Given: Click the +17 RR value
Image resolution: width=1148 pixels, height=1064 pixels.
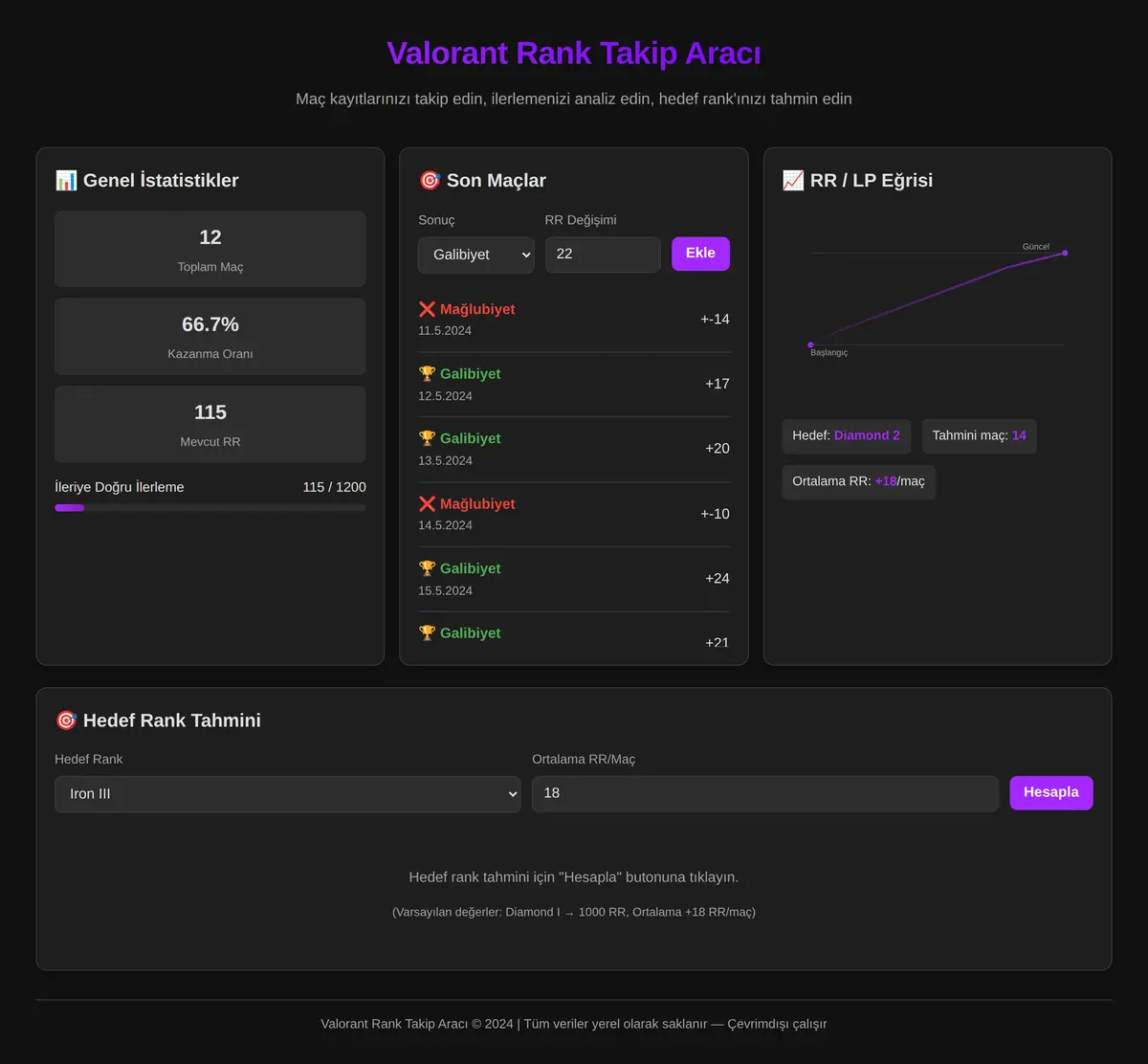Looking at the screenshot, I should click(717, 384).
